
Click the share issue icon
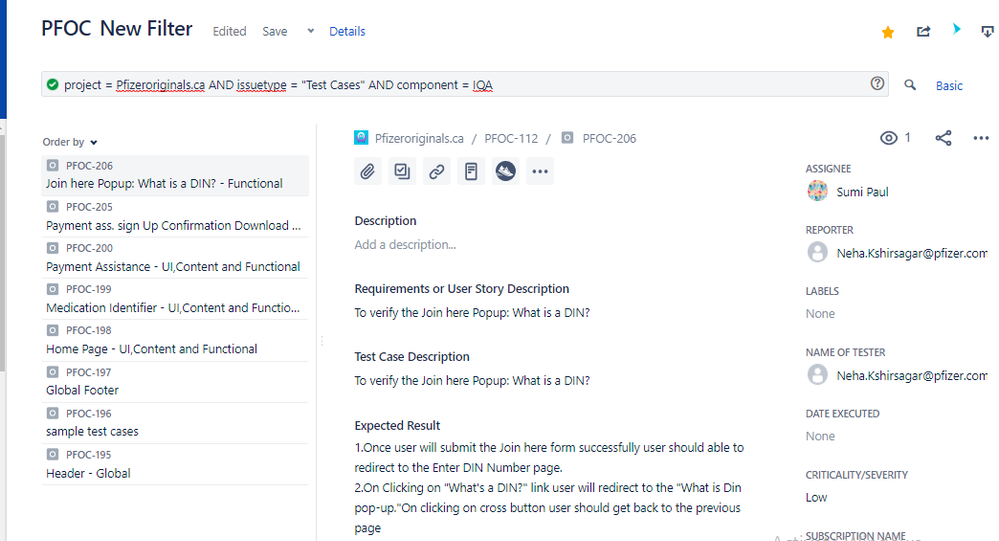(944, 138)
